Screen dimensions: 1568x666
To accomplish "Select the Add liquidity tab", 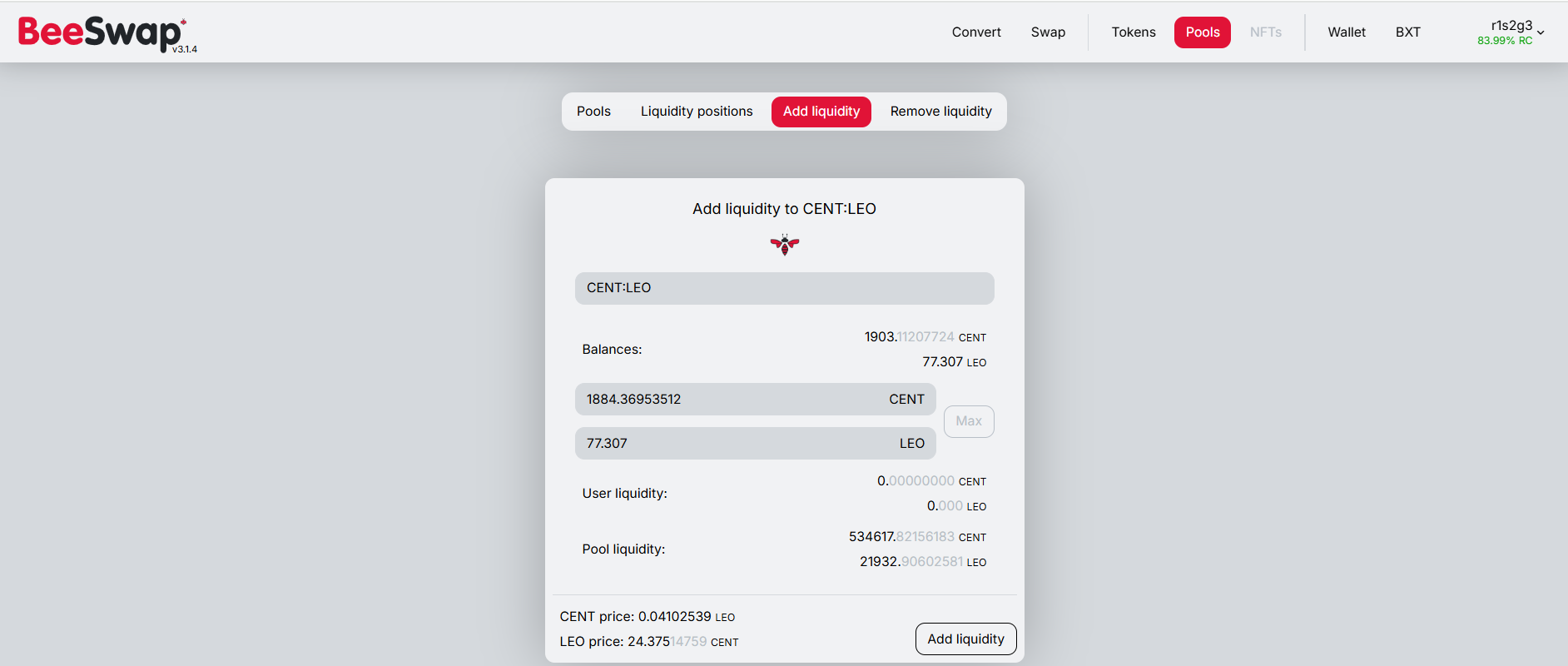I will click(x=821, y=112).
